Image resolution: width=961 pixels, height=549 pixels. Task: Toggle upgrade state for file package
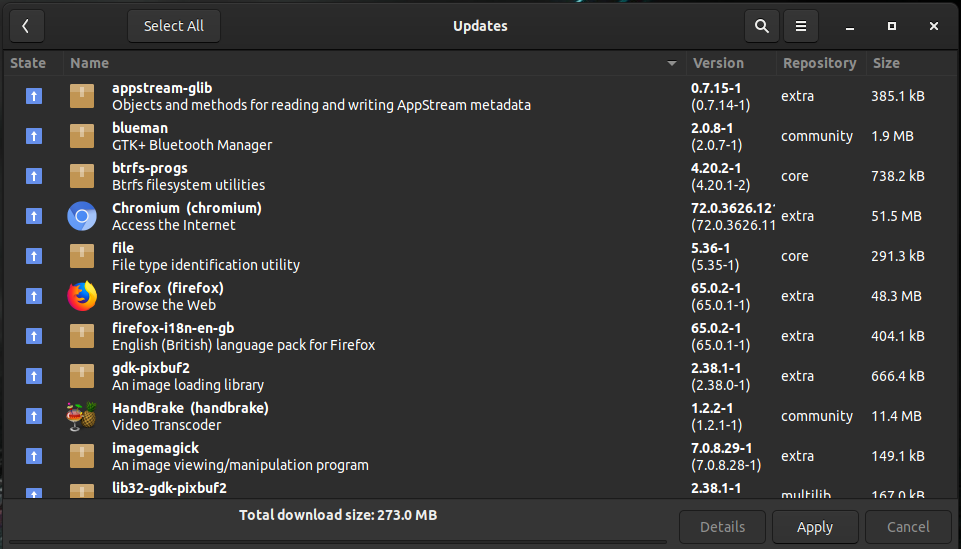[x=34, y=256]
